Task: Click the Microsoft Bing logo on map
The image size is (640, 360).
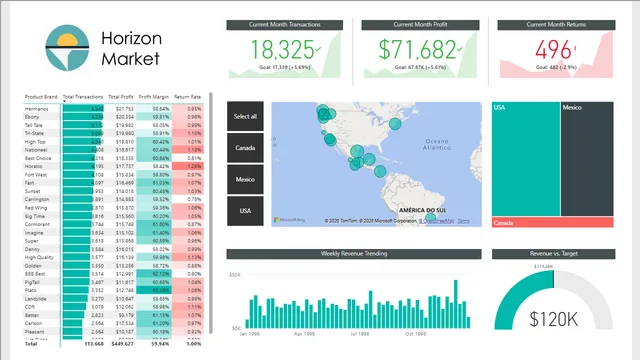Action: click(x=289, y=220)
